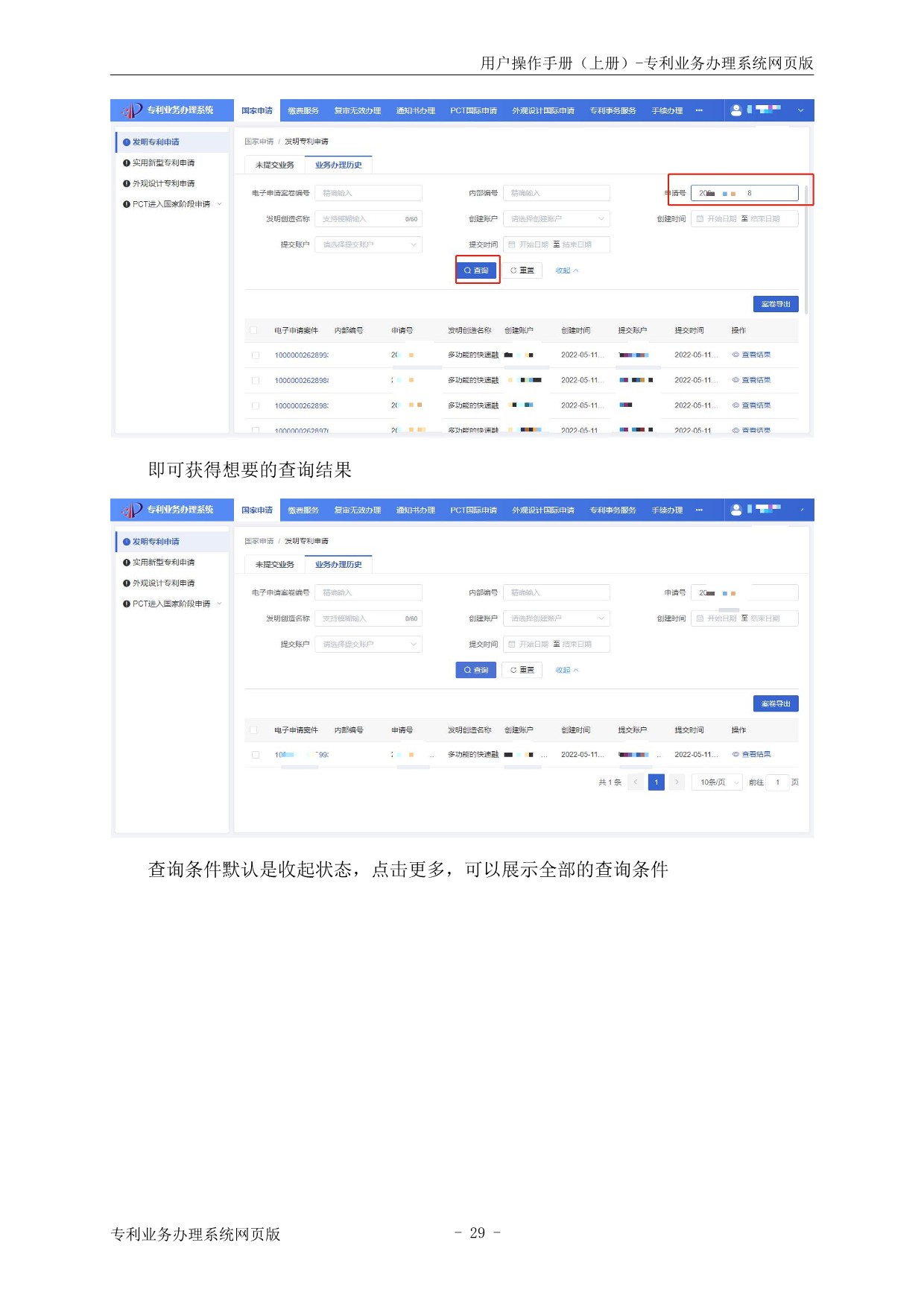924x1307 pixels.
Task: Open the 10条/页 page size dropdown
Action: tap(717, 782)
